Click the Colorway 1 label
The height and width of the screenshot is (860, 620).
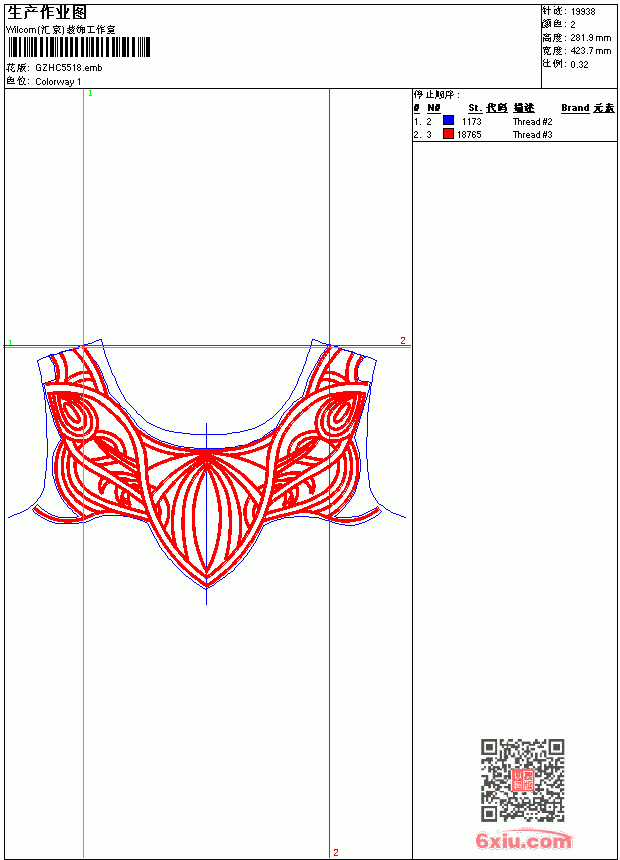pos(58,82)
